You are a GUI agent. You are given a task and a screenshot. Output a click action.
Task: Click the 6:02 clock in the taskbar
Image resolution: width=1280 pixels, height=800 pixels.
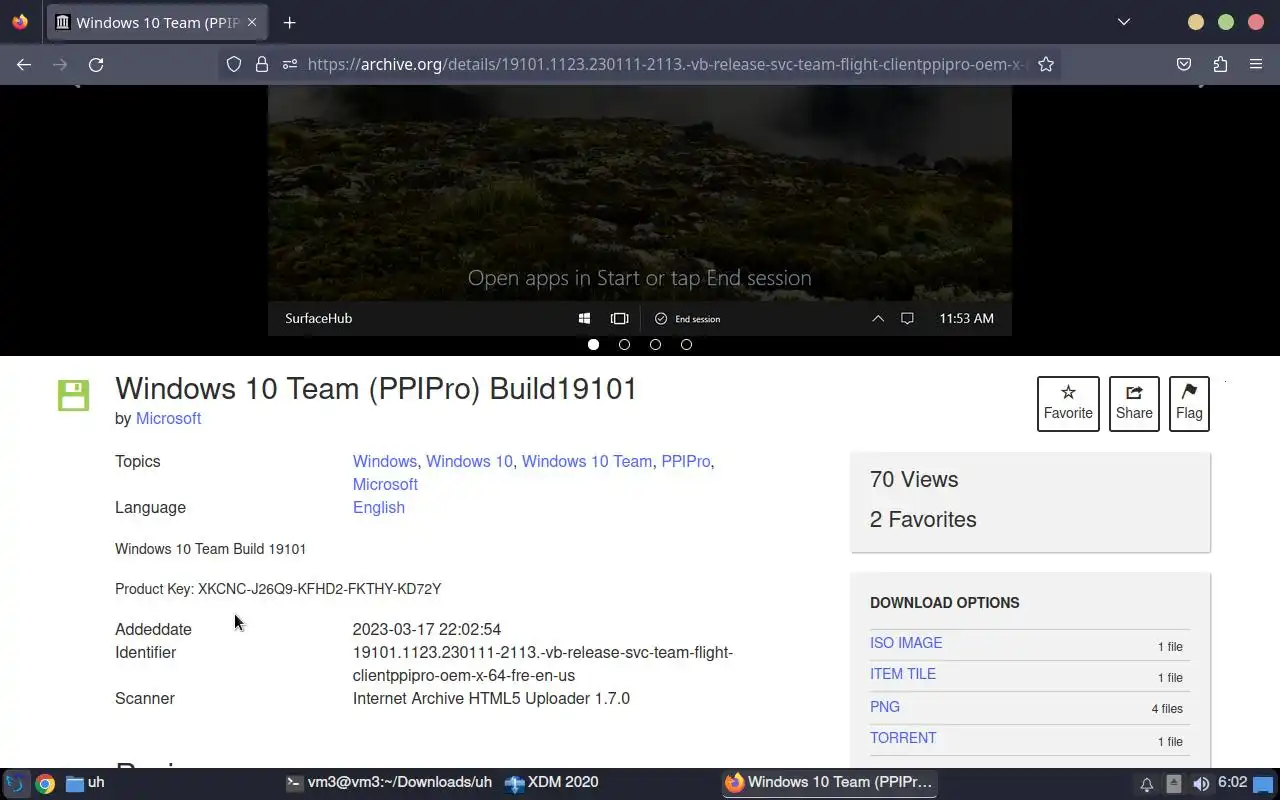pyautogui.click(x=1232, y=783)
